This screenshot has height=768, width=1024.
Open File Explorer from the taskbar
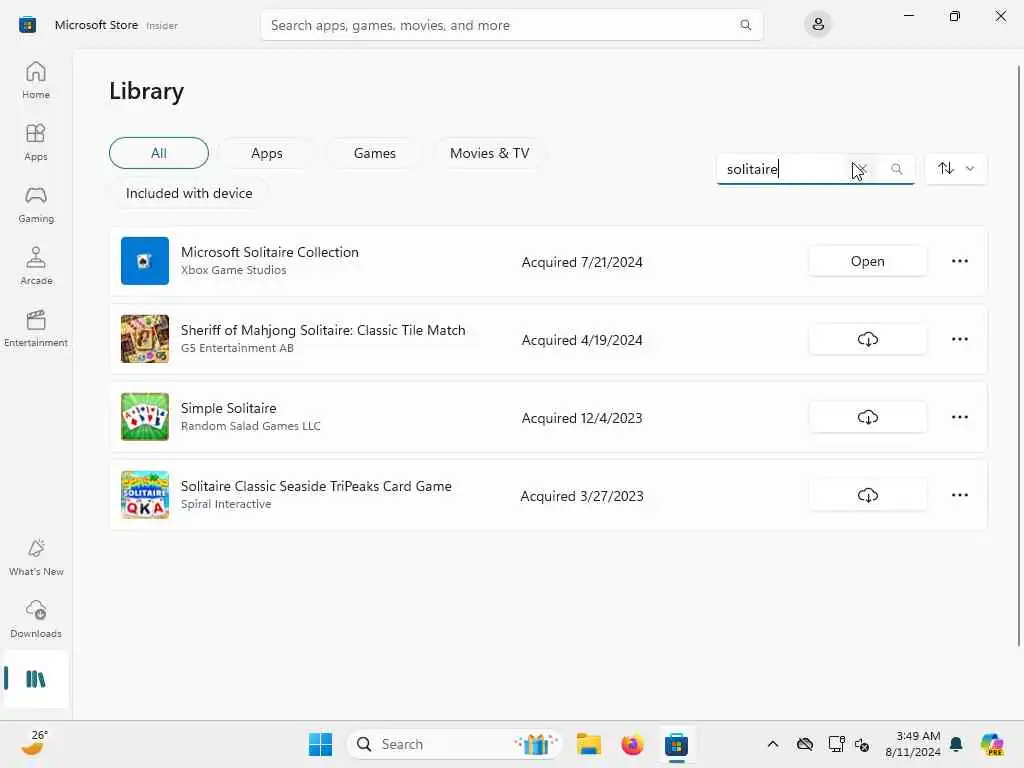click(x=588, y=744)
